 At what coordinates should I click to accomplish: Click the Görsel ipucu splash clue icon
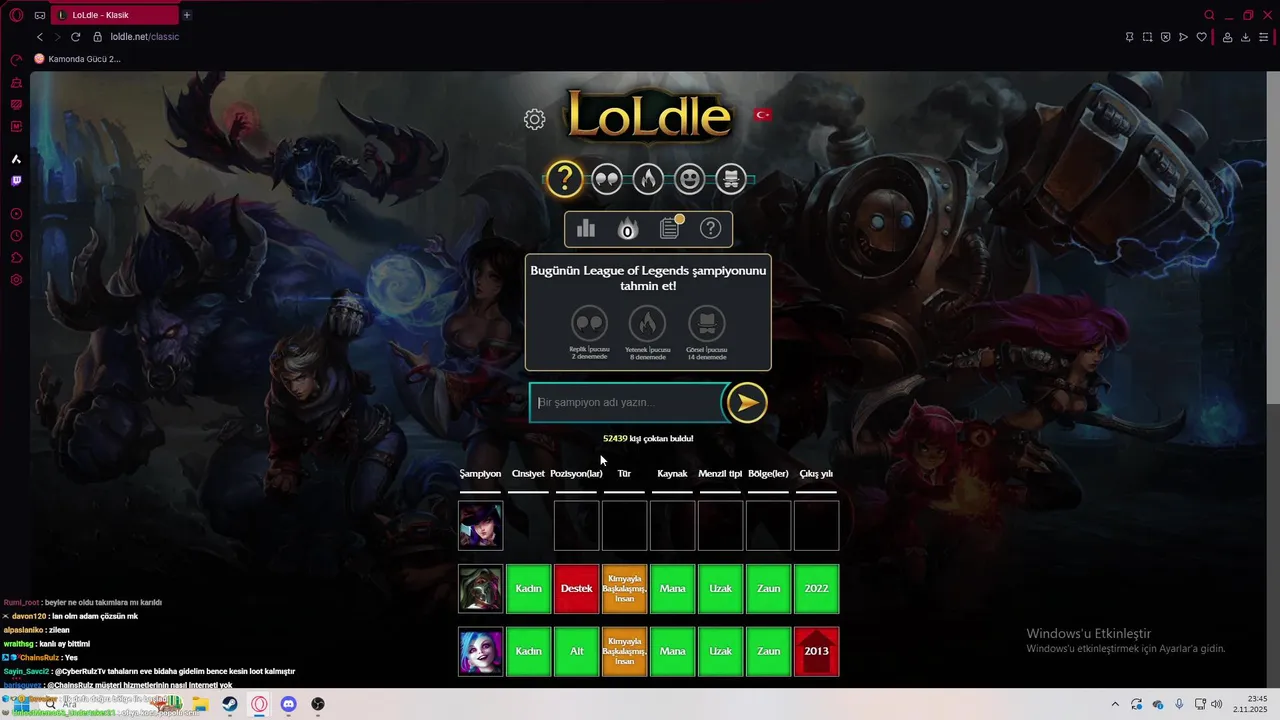pyautogui.click(x=707, y=324)
